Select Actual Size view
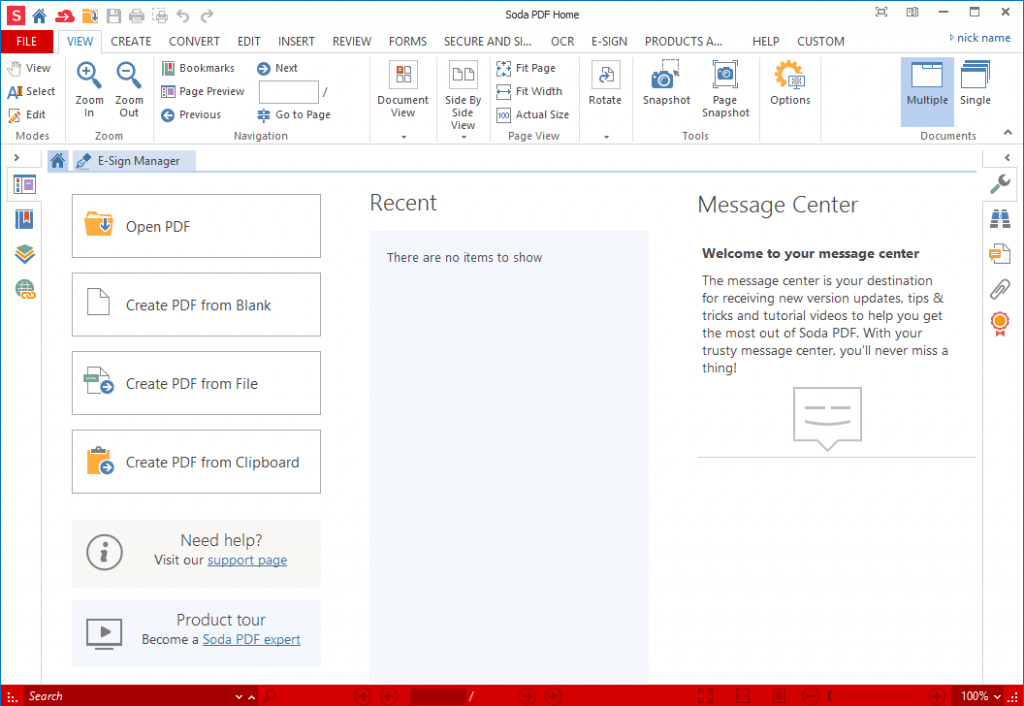The height and width of the screenshot is (706, 1024). coord(532,115)
